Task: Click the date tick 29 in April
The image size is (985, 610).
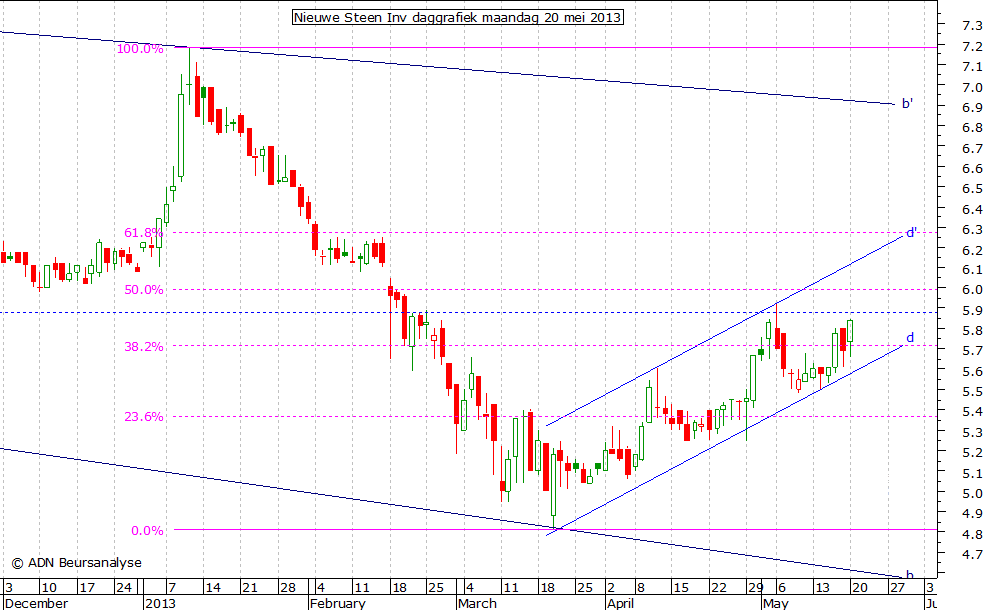Action: [756, 588]
